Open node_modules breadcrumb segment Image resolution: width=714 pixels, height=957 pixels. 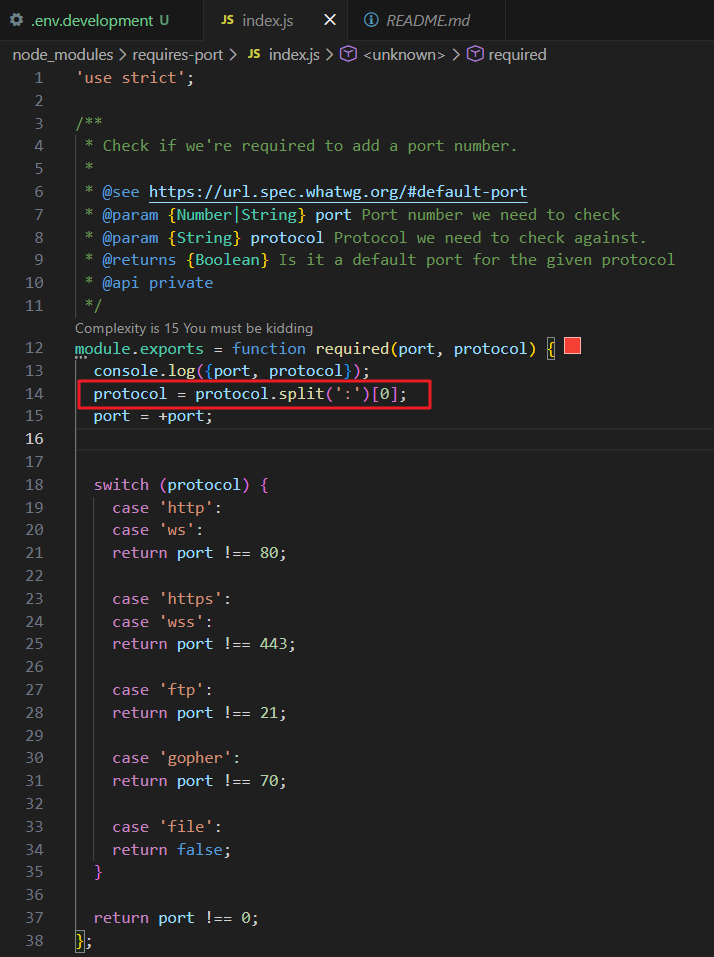pyautogui.click(x=63, y=55)
